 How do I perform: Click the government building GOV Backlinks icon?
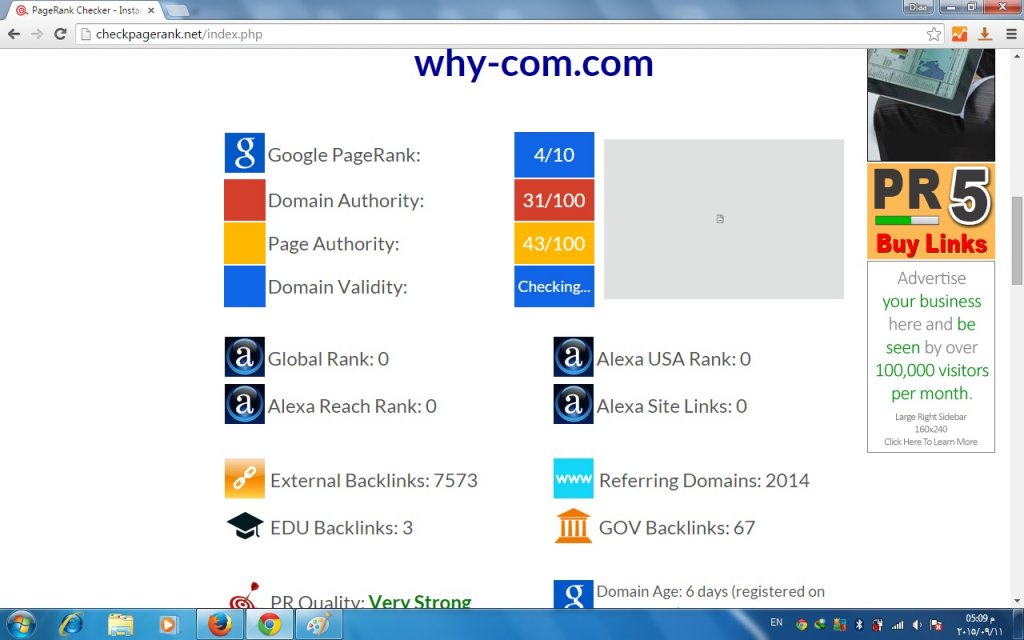pyautogui.click(x=573, y=526)
